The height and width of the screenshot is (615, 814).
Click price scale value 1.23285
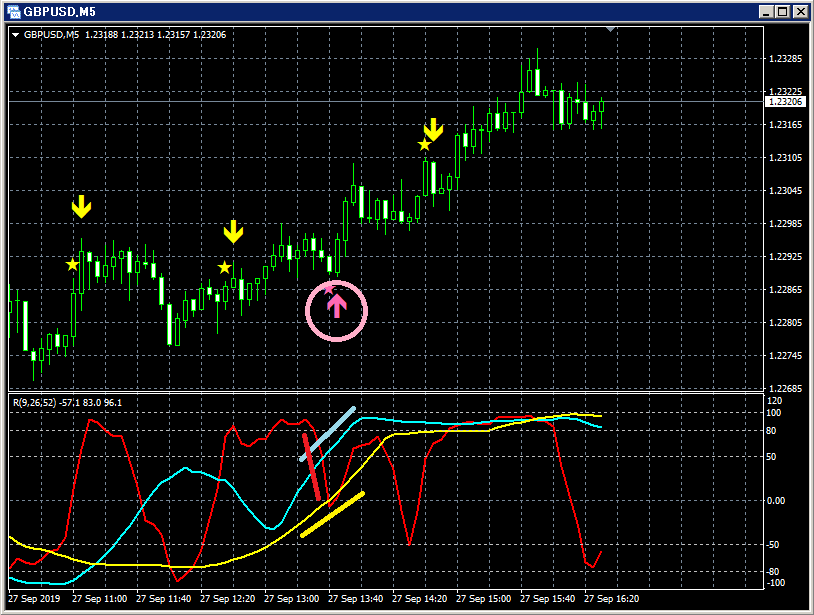(x=785, y=59)
